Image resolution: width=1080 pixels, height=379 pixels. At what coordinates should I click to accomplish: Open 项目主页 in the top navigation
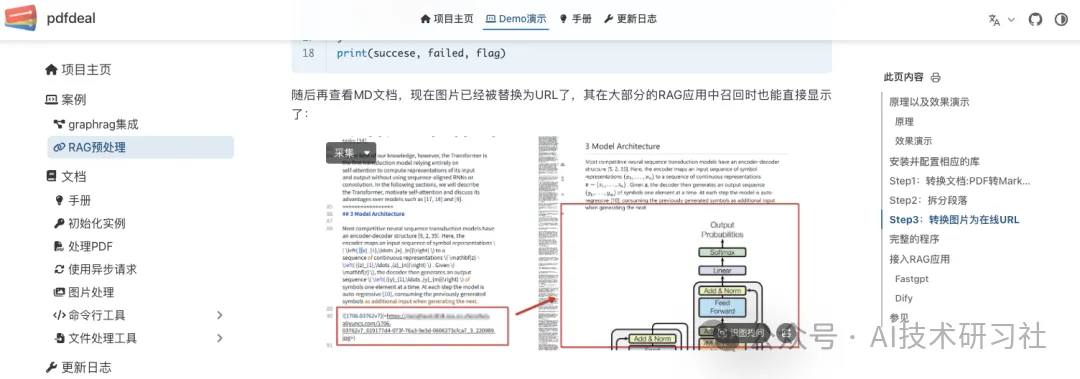pos(447,19)
